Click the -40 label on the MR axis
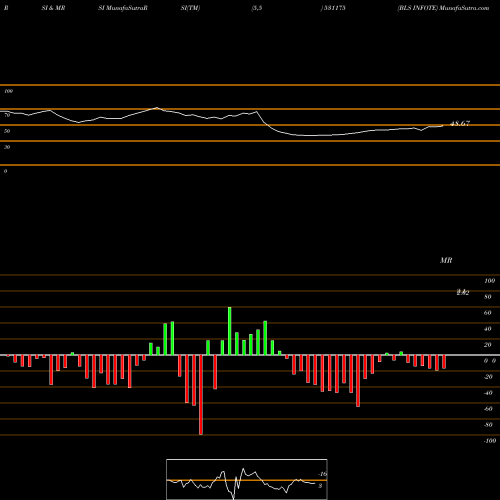 coord(488,393)
